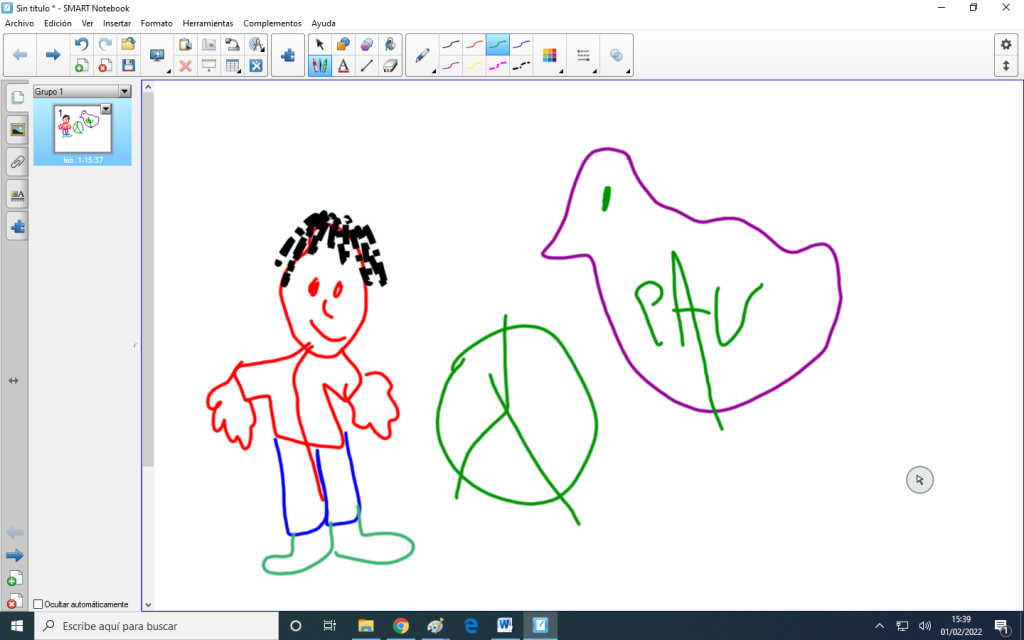Choose the Eraser tool in toolbar

pyautogui.click(x=390, y=66)
